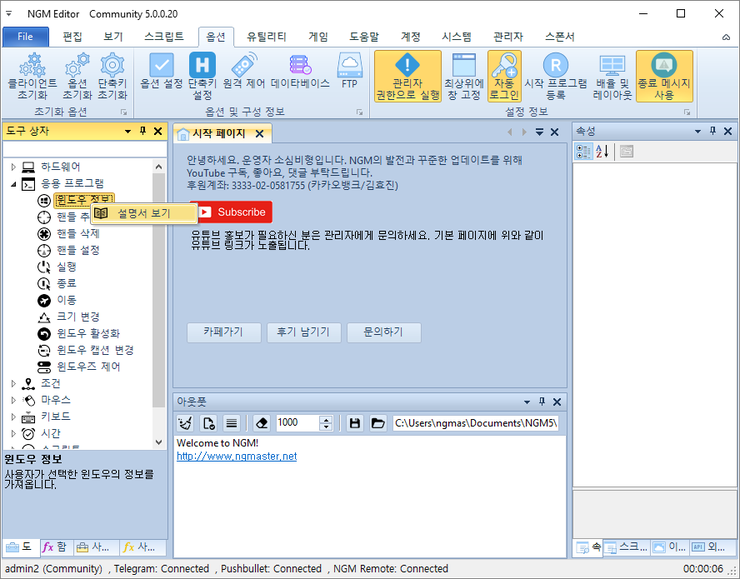The height and width of the screenshot is (579, 740).
Task: Click open folder icon in output toolbar
Action: [378, 423]
